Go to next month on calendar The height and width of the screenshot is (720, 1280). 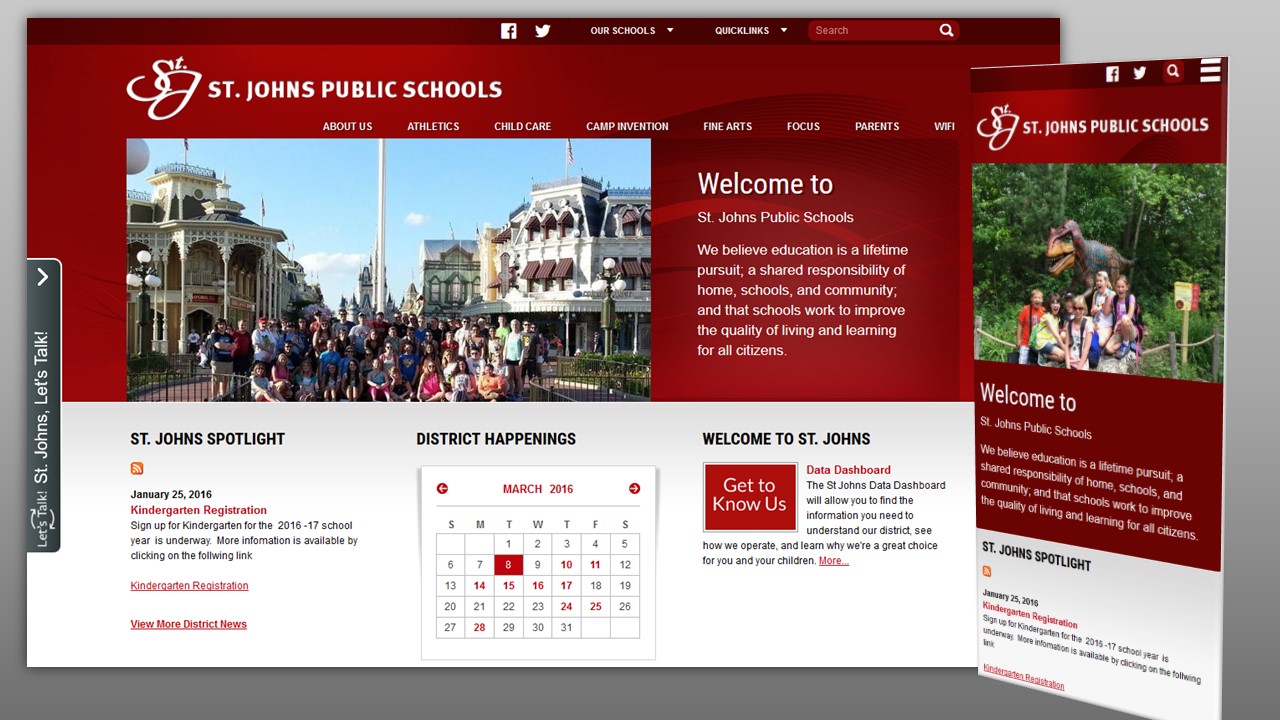click(x=634, y=488)
